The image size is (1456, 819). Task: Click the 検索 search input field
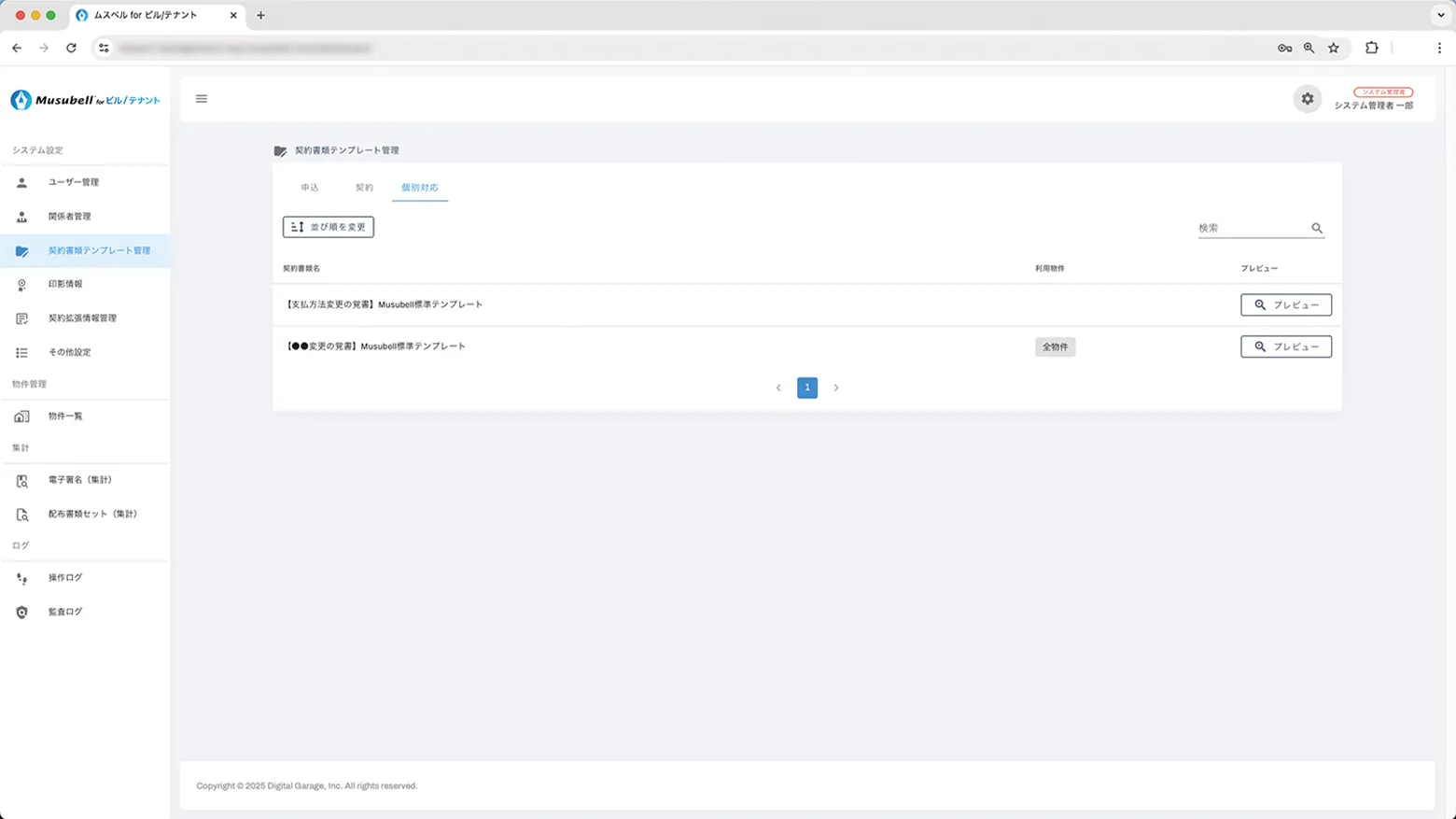tap(1252, 228)
